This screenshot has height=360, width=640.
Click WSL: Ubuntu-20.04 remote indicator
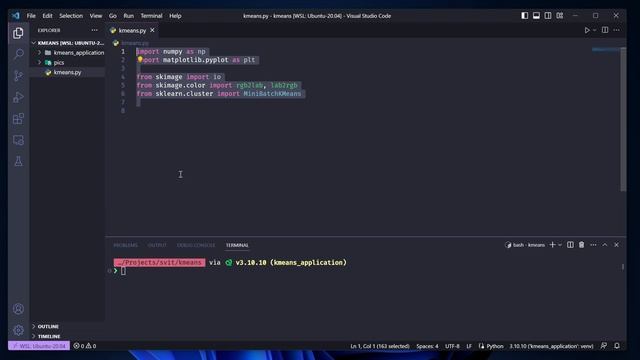(x=39, y=346)
